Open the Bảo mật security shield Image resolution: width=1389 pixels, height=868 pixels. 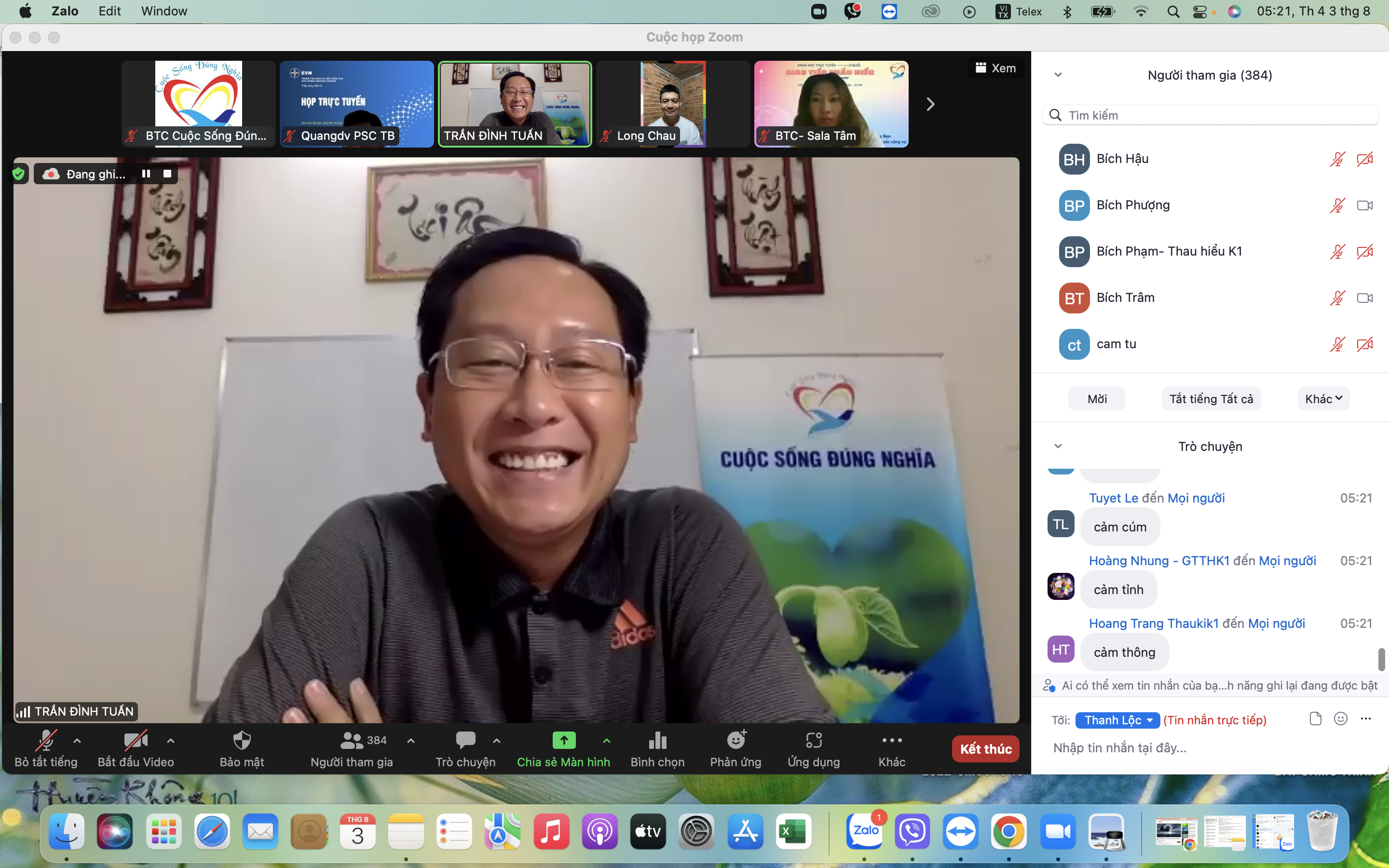242,748
